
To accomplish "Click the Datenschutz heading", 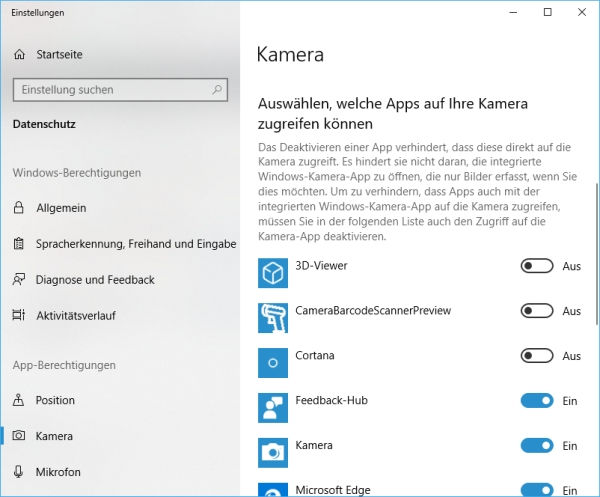I will (44, 124).
